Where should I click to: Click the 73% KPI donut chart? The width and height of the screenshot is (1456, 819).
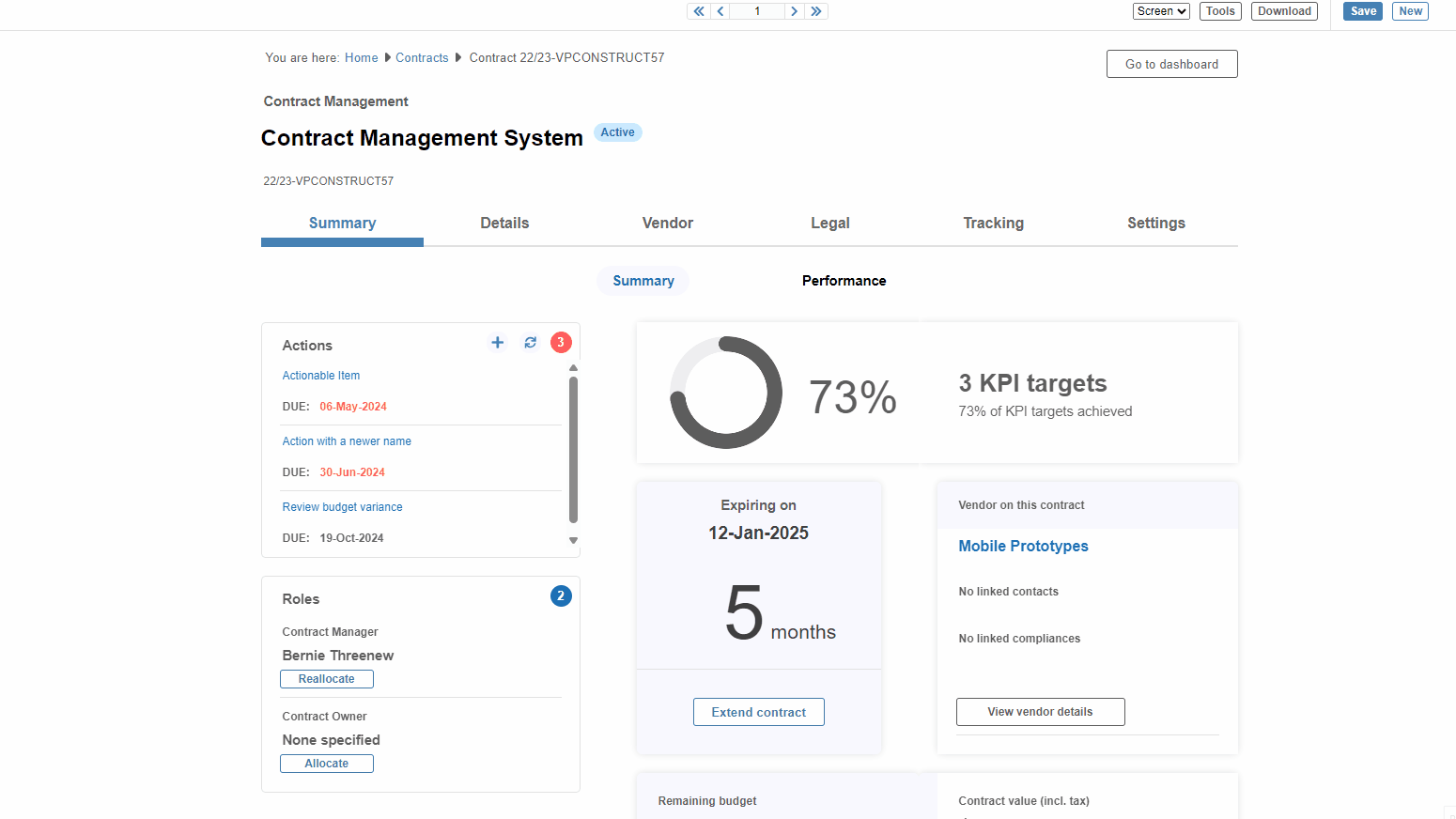[x=726, y=393]
